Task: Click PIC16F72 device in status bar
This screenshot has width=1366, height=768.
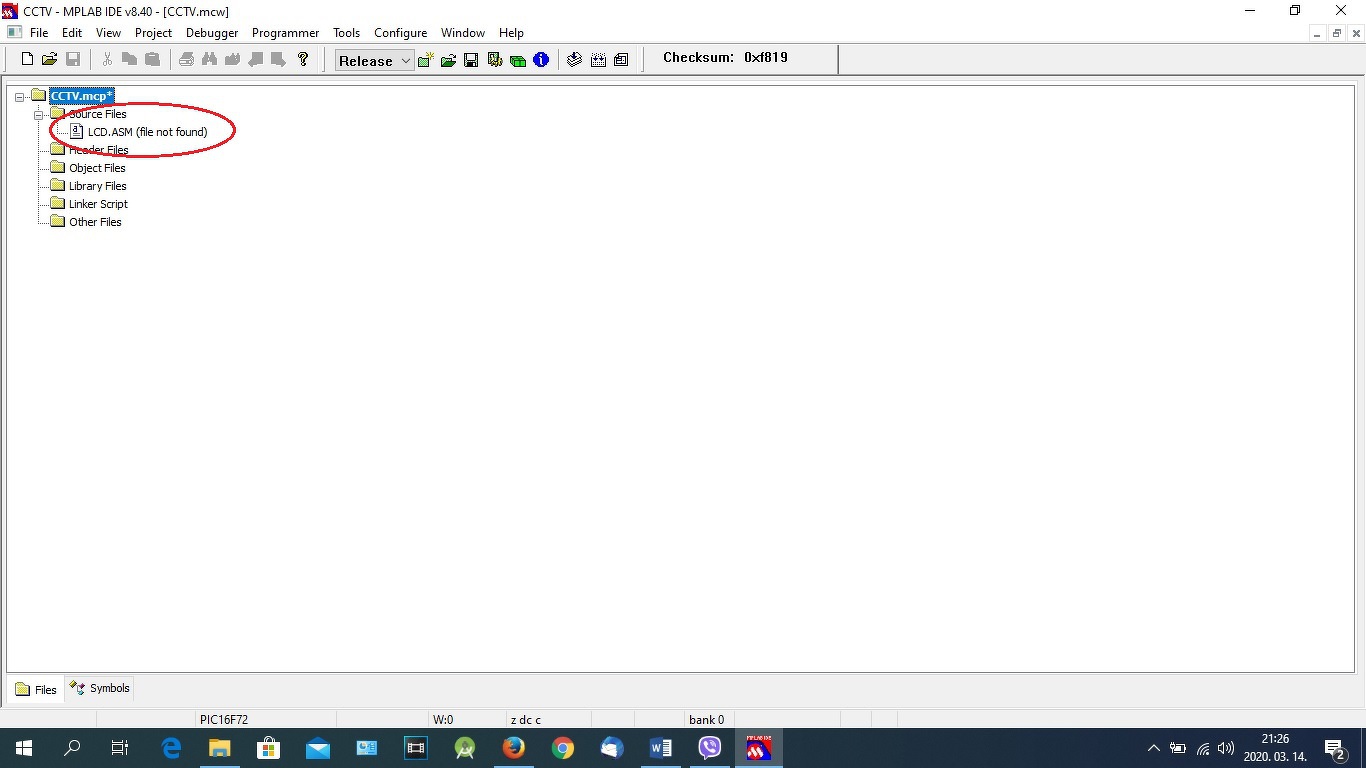Action: (224, 719)
